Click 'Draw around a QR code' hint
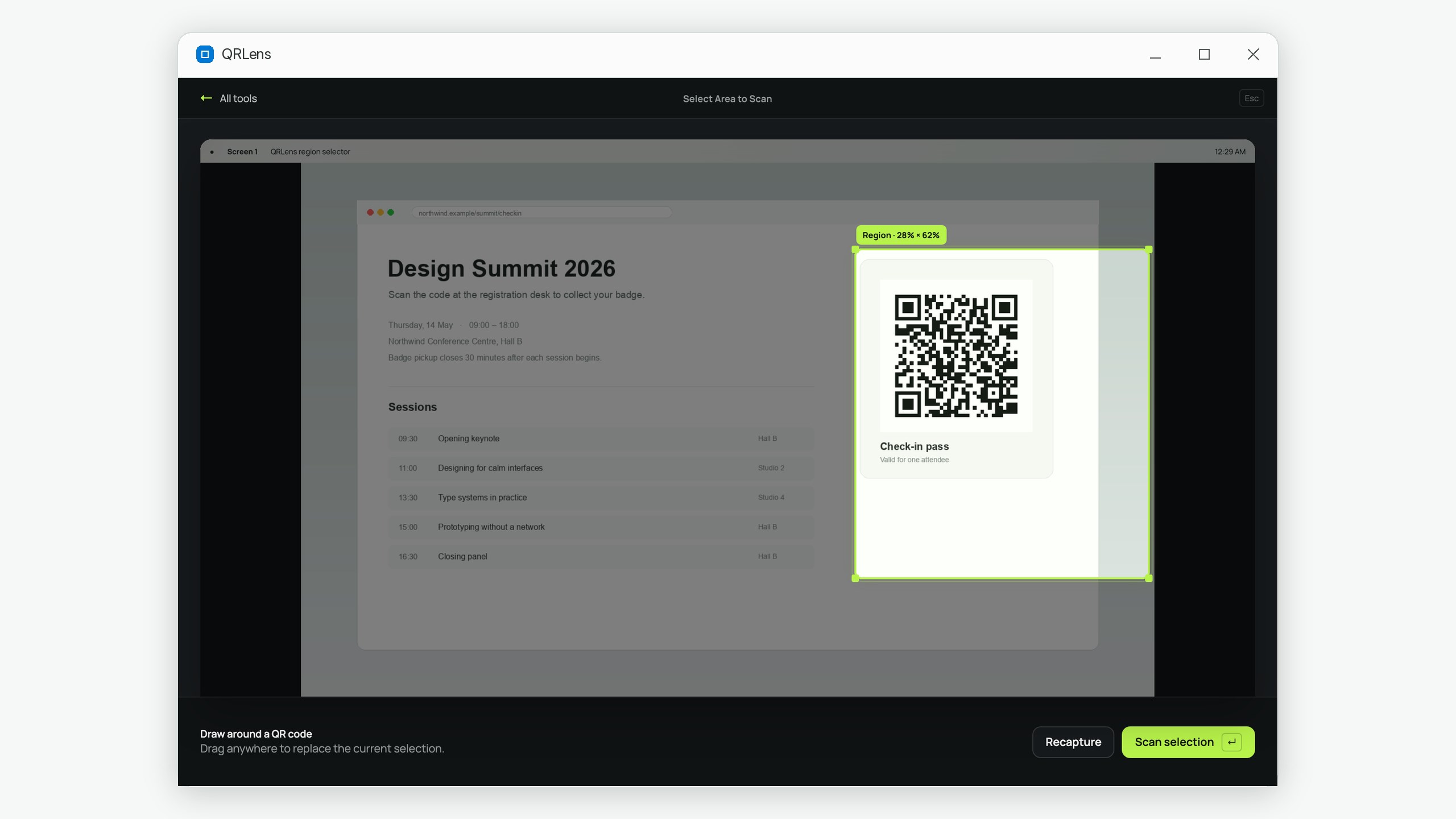1456x819 pixels. coord(256,734)
